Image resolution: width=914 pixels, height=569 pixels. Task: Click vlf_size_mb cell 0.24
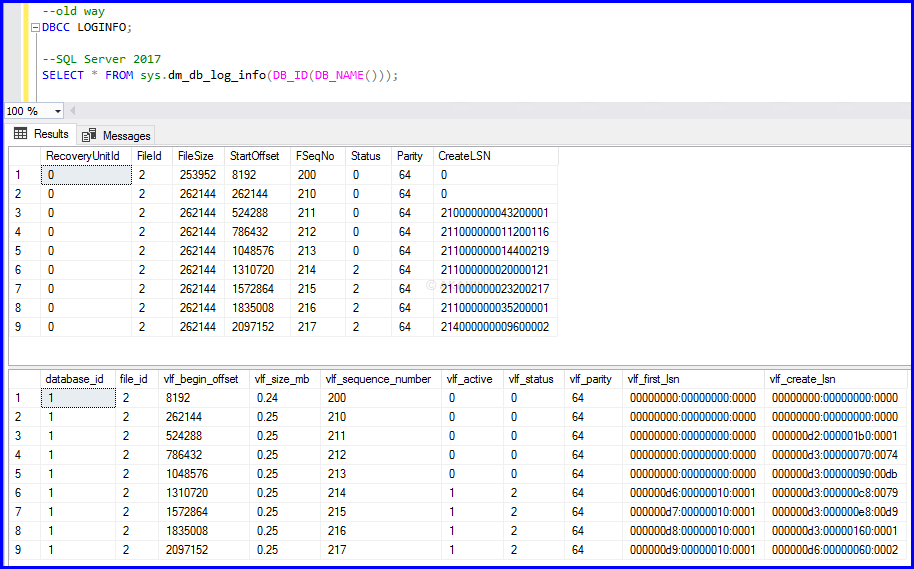(284, 398)
